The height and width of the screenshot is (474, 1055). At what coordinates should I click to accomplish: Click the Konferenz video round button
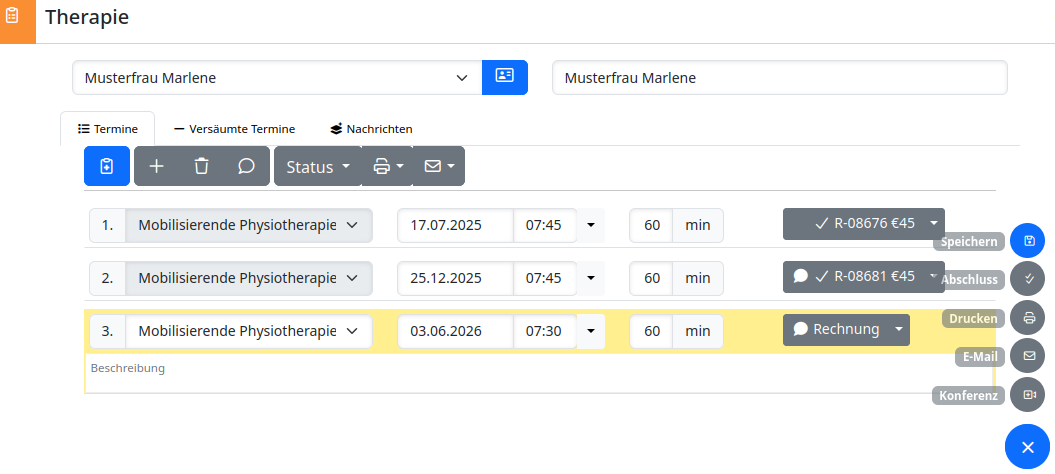coord(1027,395)
